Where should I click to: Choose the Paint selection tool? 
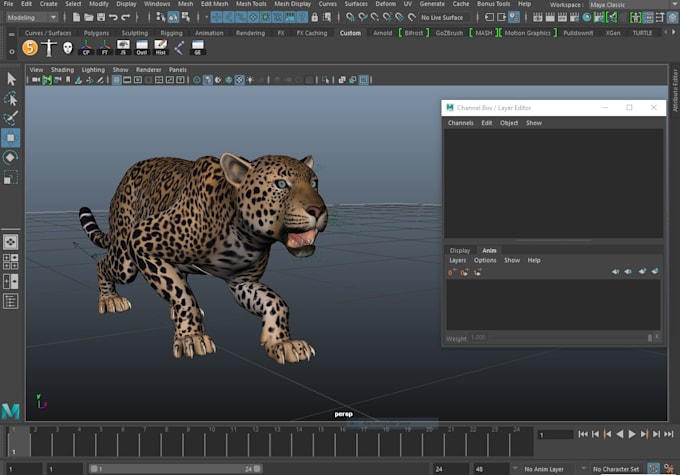11,118
